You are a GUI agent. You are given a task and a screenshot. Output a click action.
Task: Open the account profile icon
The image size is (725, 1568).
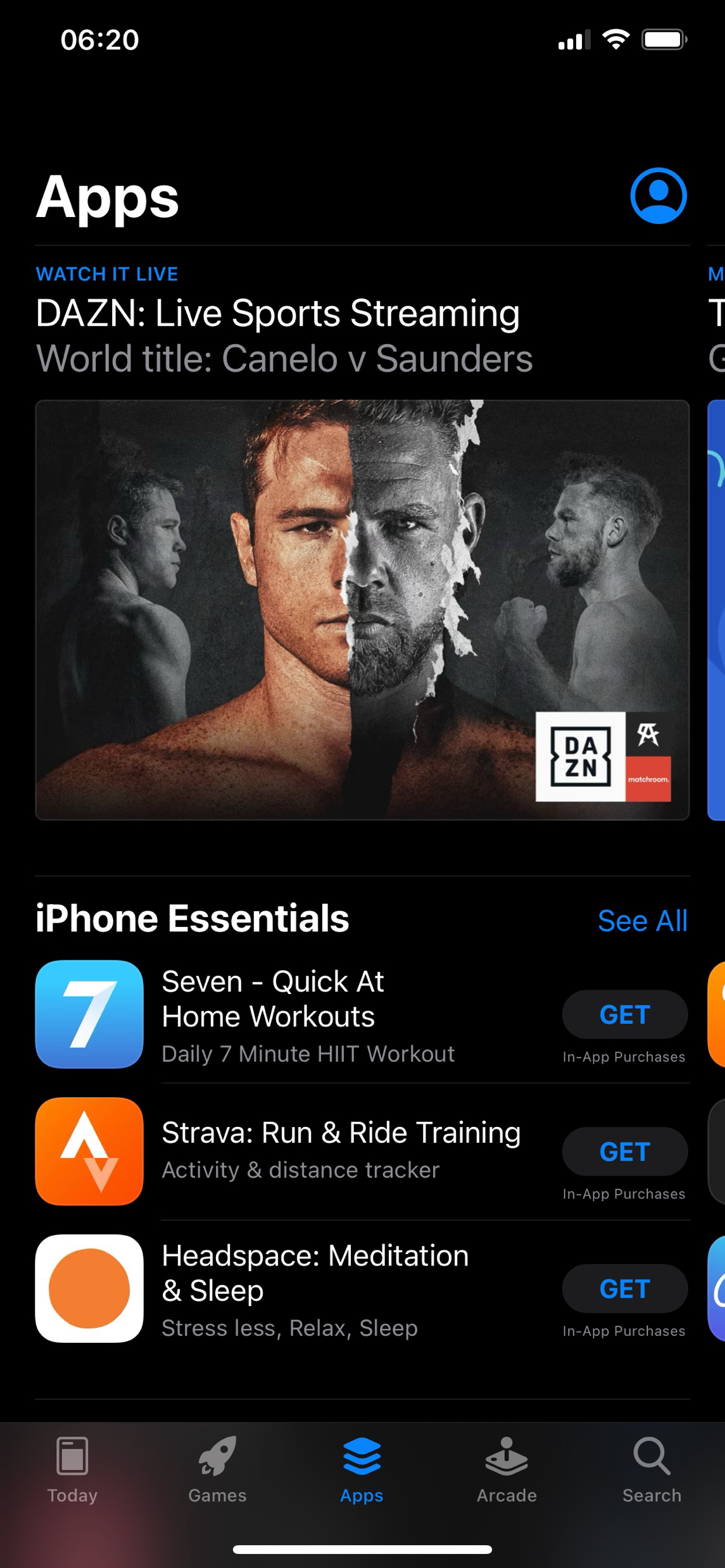[659, 196]
